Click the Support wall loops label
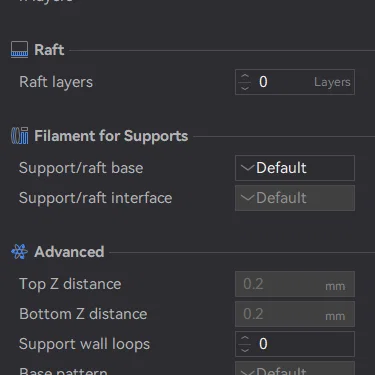The width and height of the screenshot is (375, 375). (x=84, y=344)
